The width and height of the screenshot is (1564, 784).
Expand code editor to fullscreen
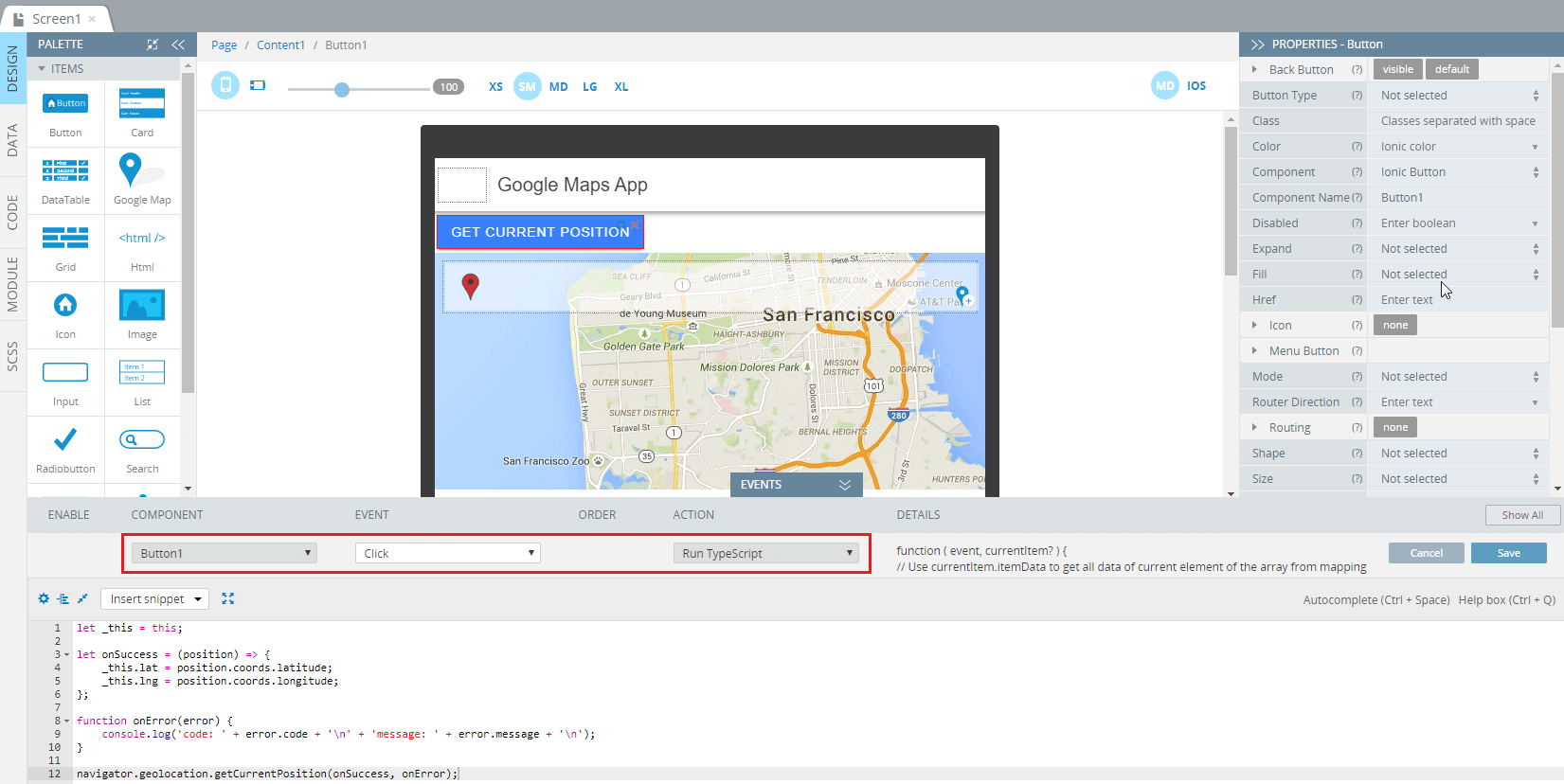tap(227, 598)
